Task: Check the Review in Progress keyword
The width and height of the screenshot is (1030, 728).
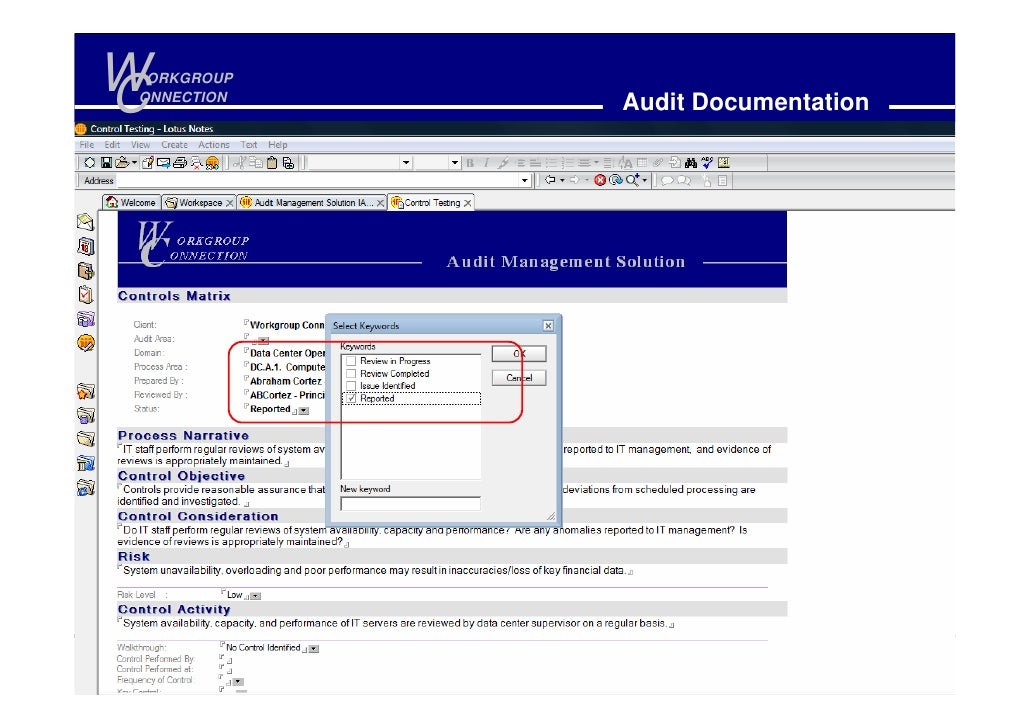Action: (x=351, y=361)
